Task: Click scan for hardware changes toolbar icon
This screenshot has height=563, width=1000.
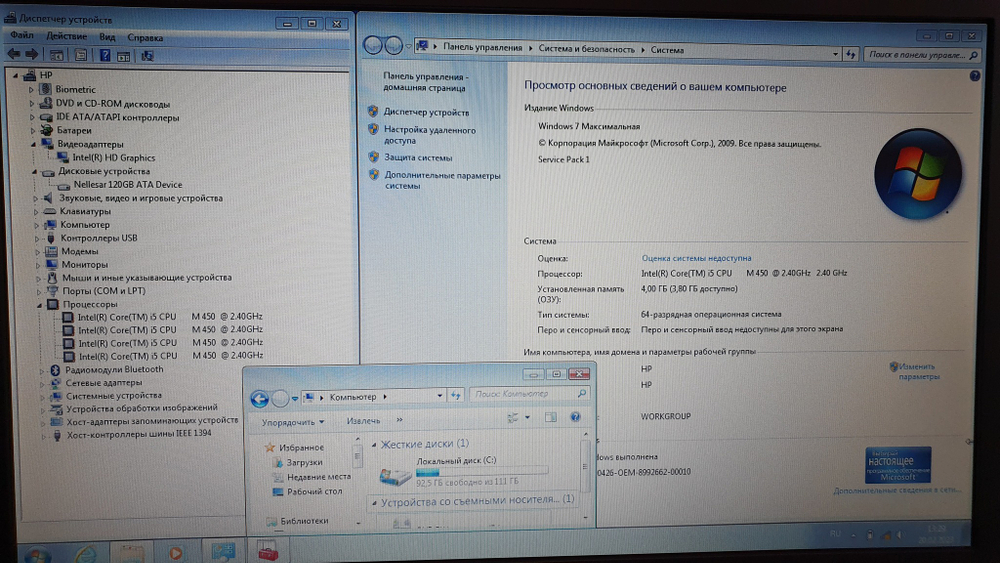Action: (147, 56)
